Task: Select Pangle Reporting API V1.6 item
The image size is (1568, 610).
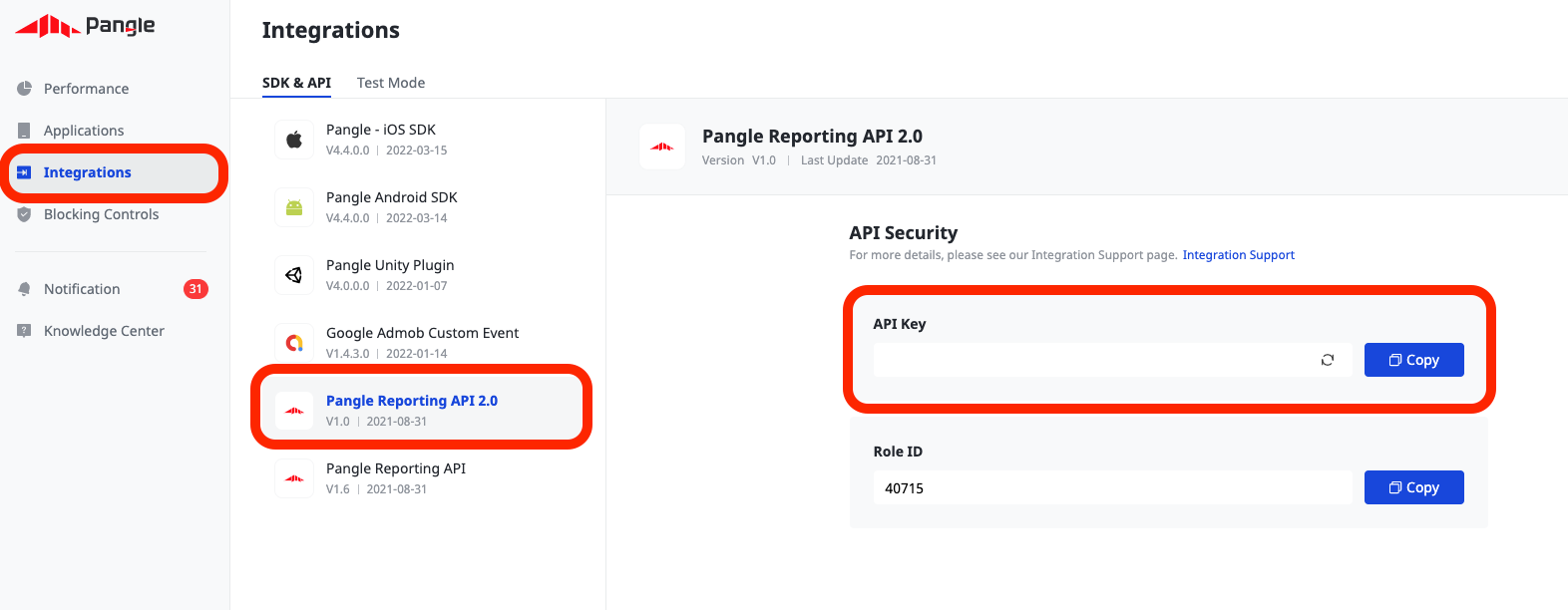Action: click(x=396, y=477)
